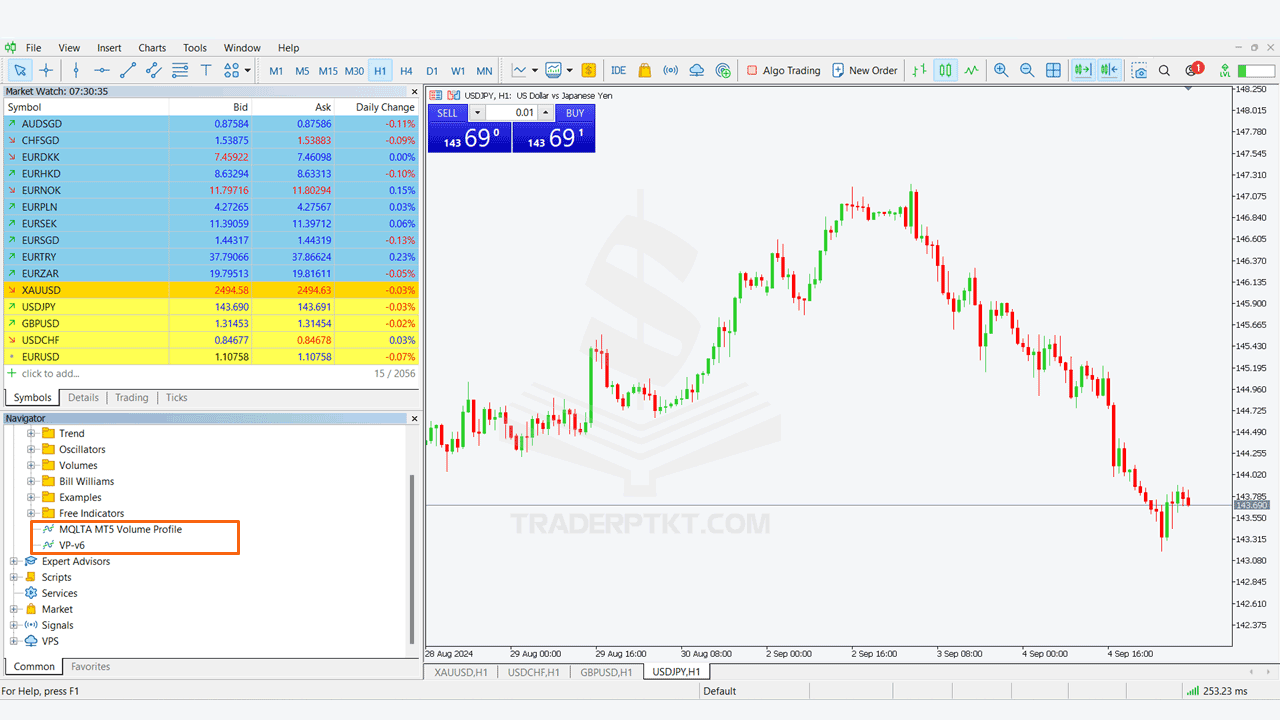Zoom out of the chart
Image resolution: width=1280 pixels, height=720 pixels.
(x=1027, y=70)
